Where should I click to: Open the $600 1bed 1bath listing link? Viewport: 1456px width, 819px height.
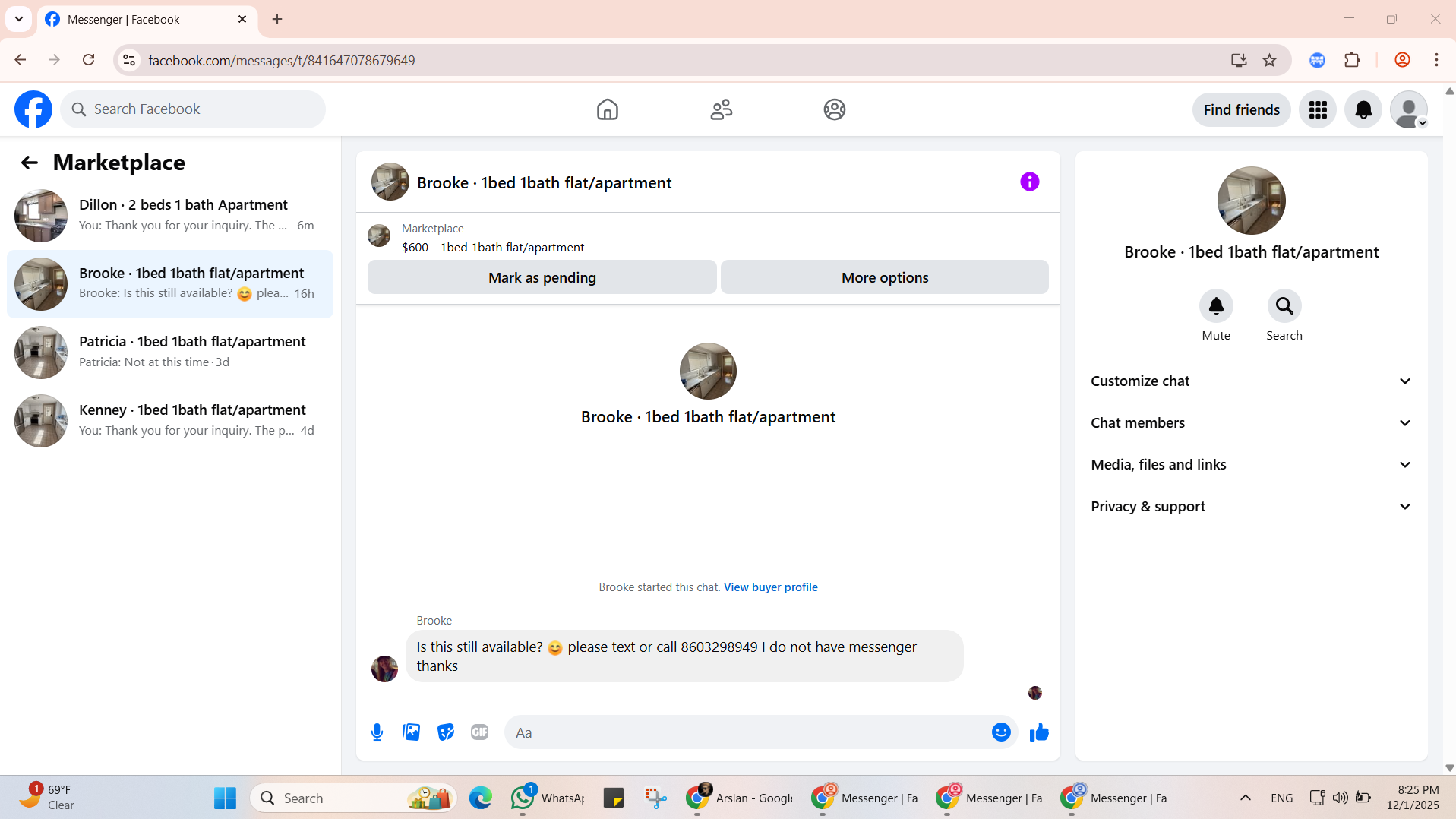(493, 248)
